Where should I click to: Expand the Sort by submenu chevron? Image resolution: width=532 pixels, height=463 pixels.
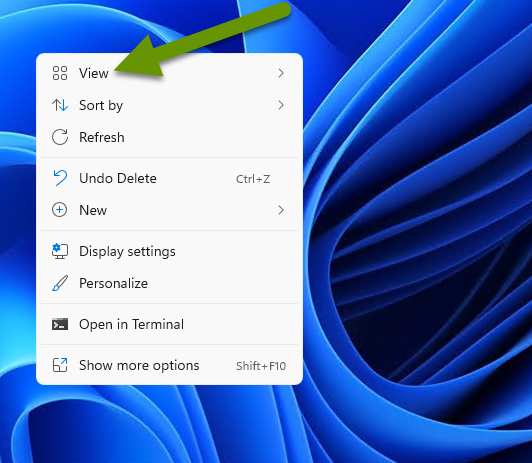[x=281, y=105]
